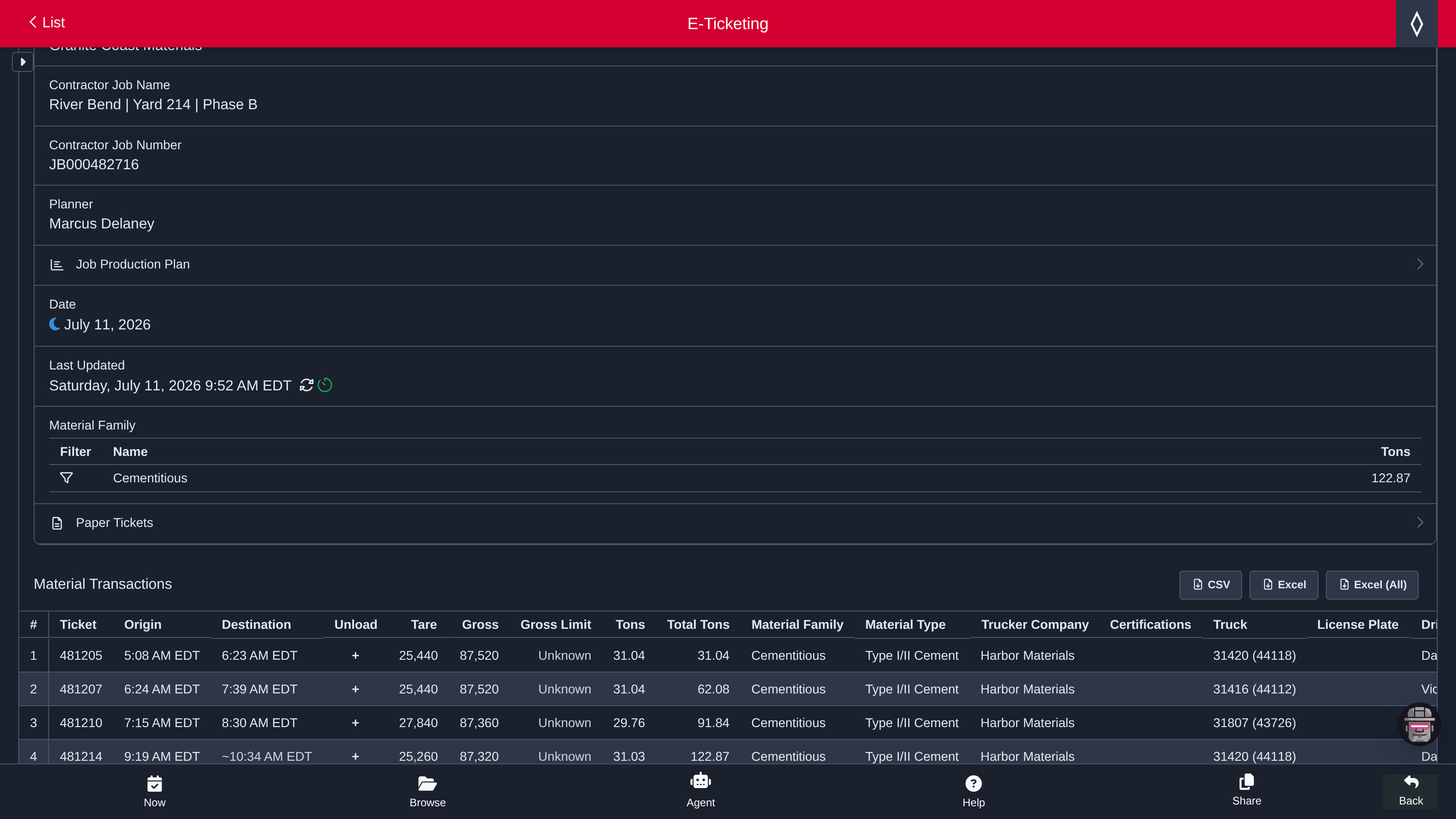Viewport: 1456px width, 819px height.
Task: Sort by Origin column header
Action: point(142,625)
